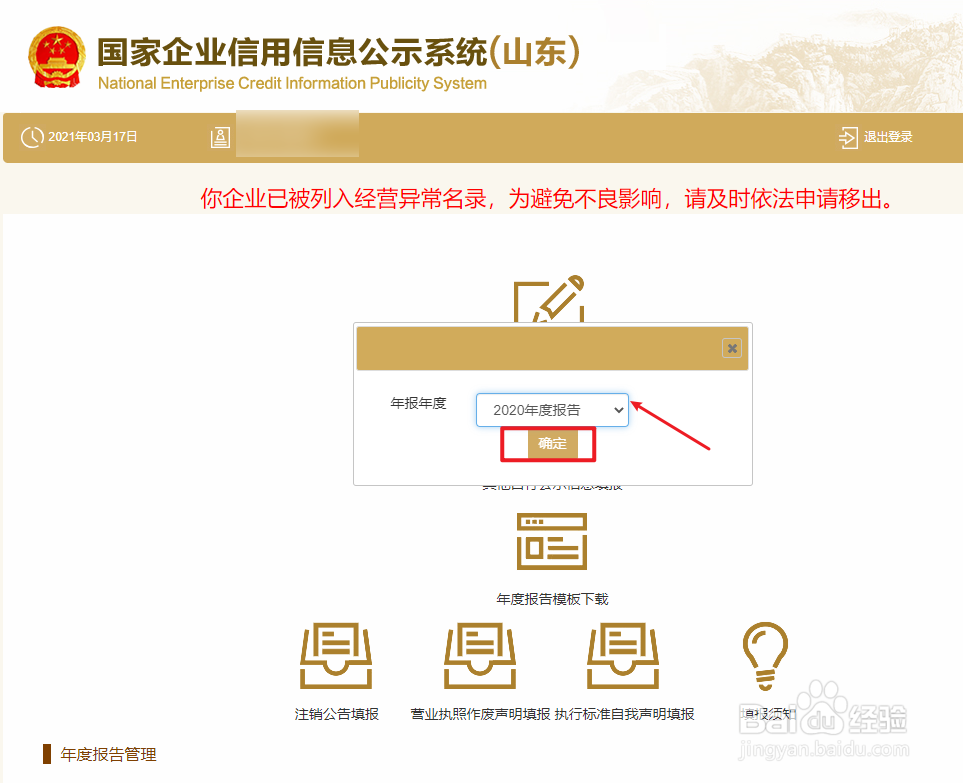Click the 年度报告模板下载 document icon
Screen dimensions: 963x783
pos(551,542)
